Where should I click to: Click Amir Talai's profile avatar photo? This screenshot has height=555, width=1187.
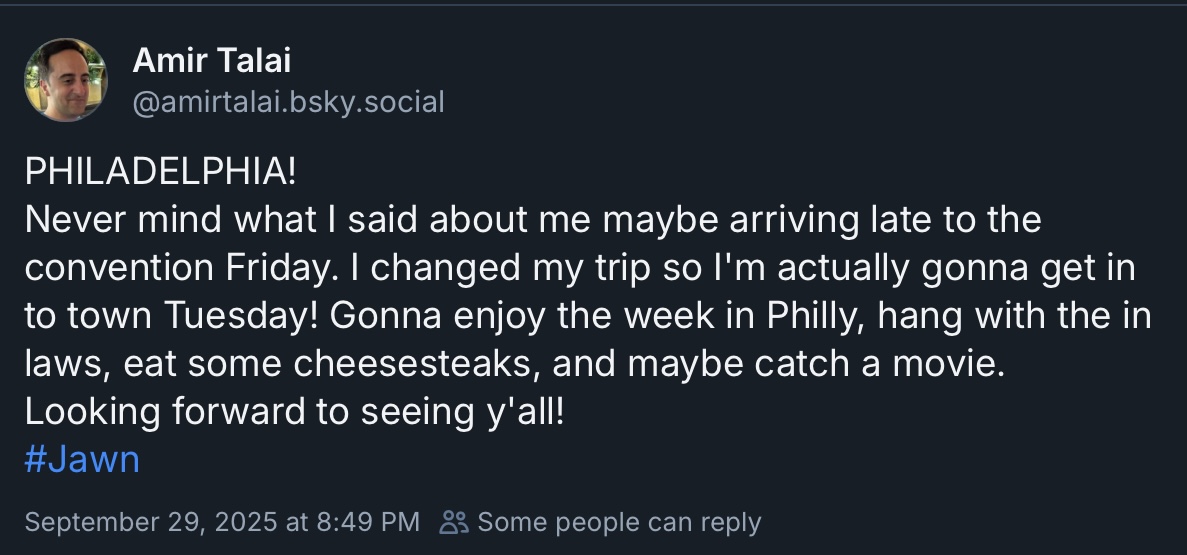(65, 80)
